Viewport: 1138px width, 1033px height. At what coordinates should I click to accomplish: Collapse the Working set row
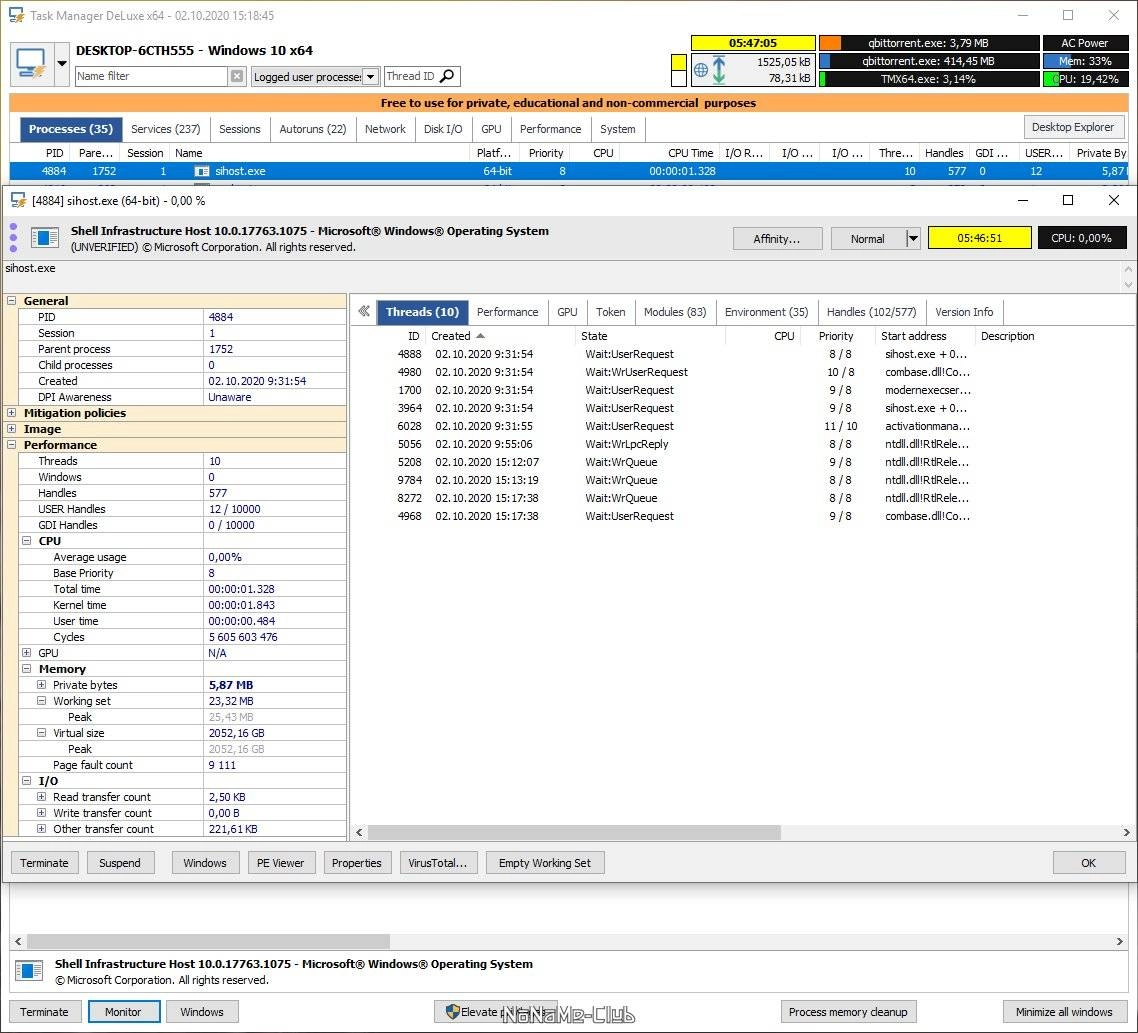(x=41, y=701)
